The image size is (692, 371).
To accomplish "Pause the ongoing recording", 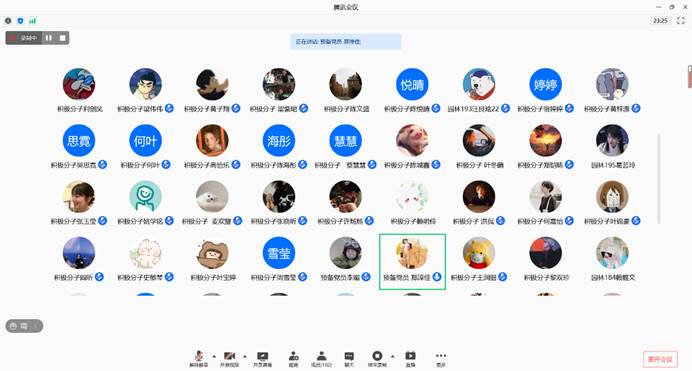I will 49,38.
